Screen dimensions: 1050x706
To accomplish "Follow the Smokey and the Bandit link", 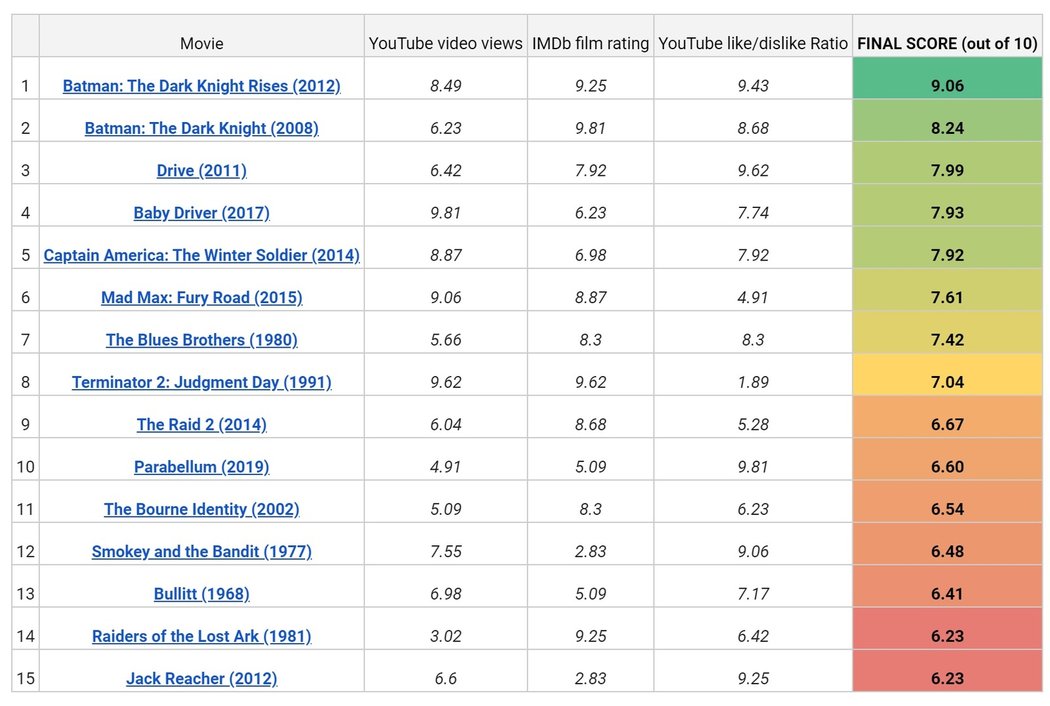I will click(201, 552).
